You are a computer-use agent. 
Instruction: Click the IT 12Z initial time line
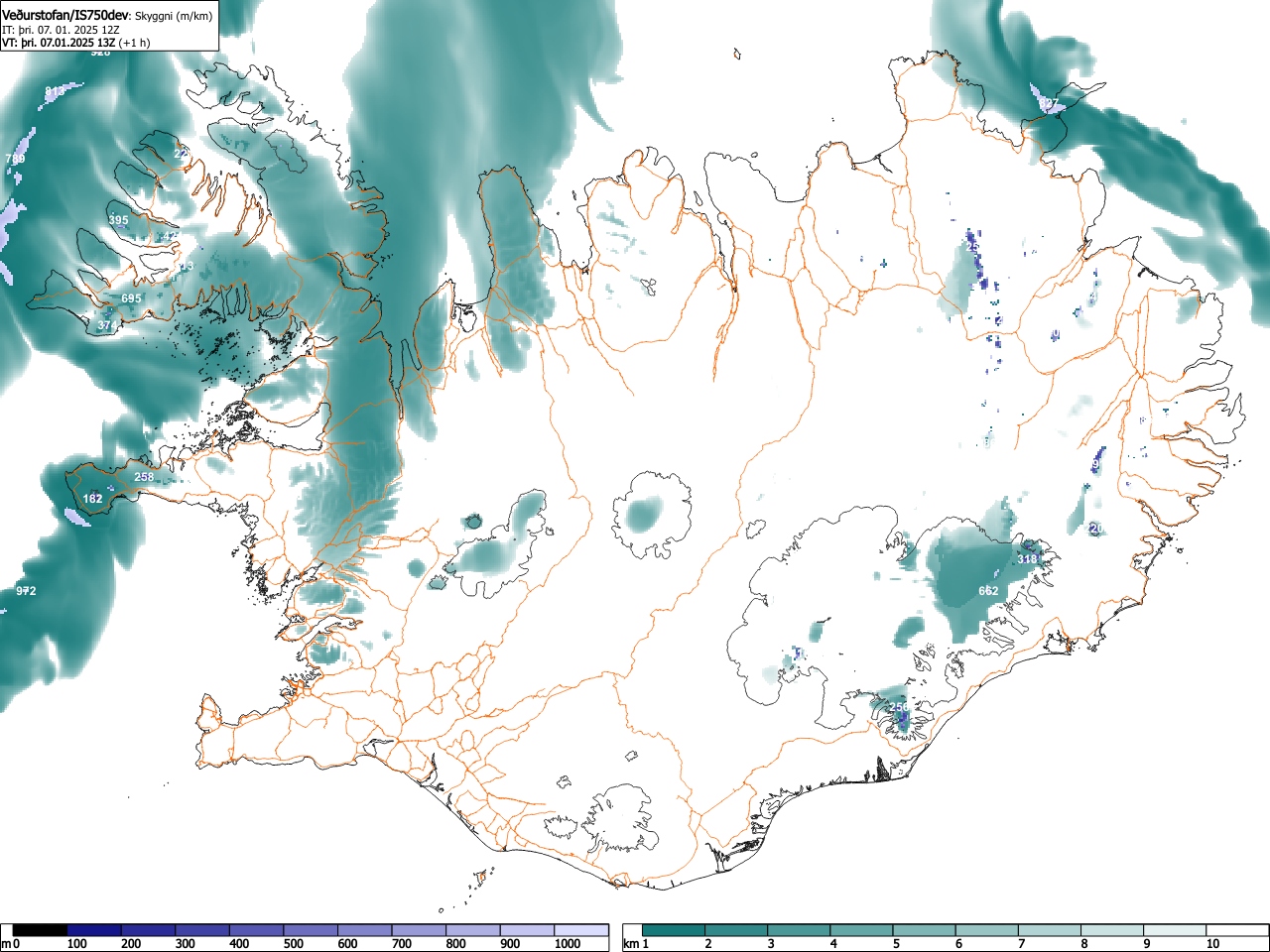61,30
